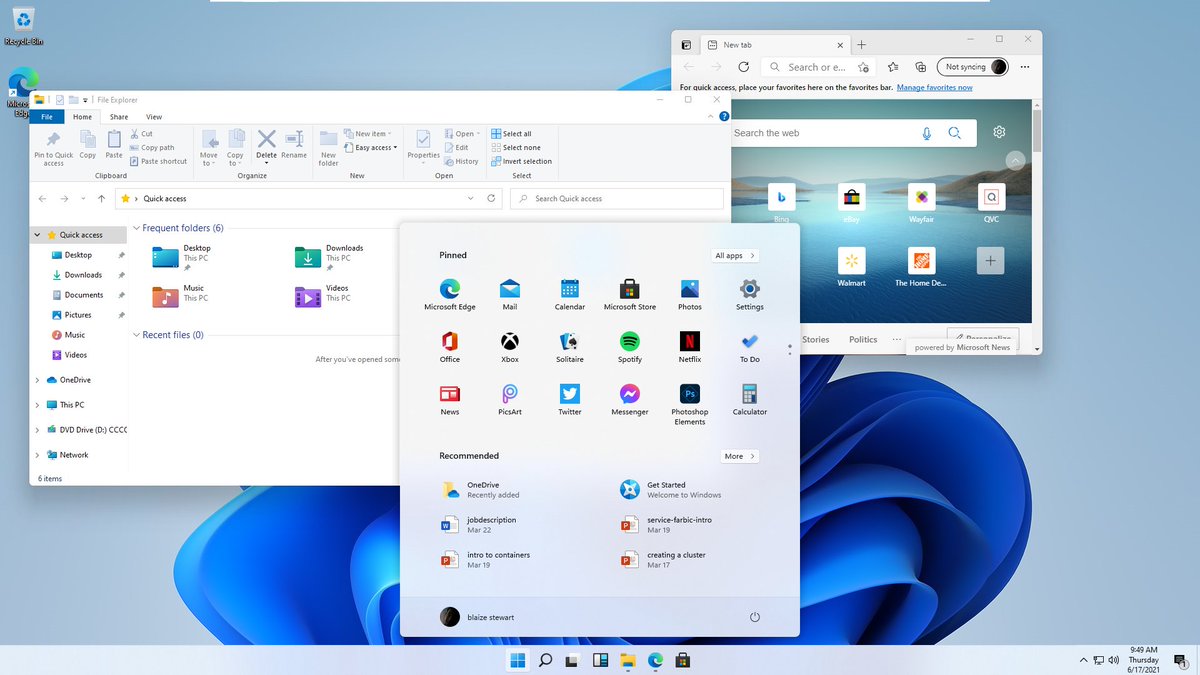Expand OneDrive in navigation pane
The image size is (1200, 675).
coord(38,380)
